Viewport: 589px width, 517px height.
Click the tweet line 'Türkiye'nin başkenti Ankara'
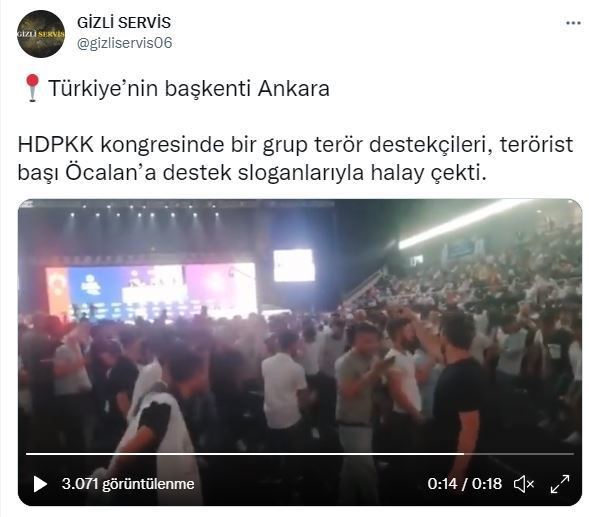189,89
